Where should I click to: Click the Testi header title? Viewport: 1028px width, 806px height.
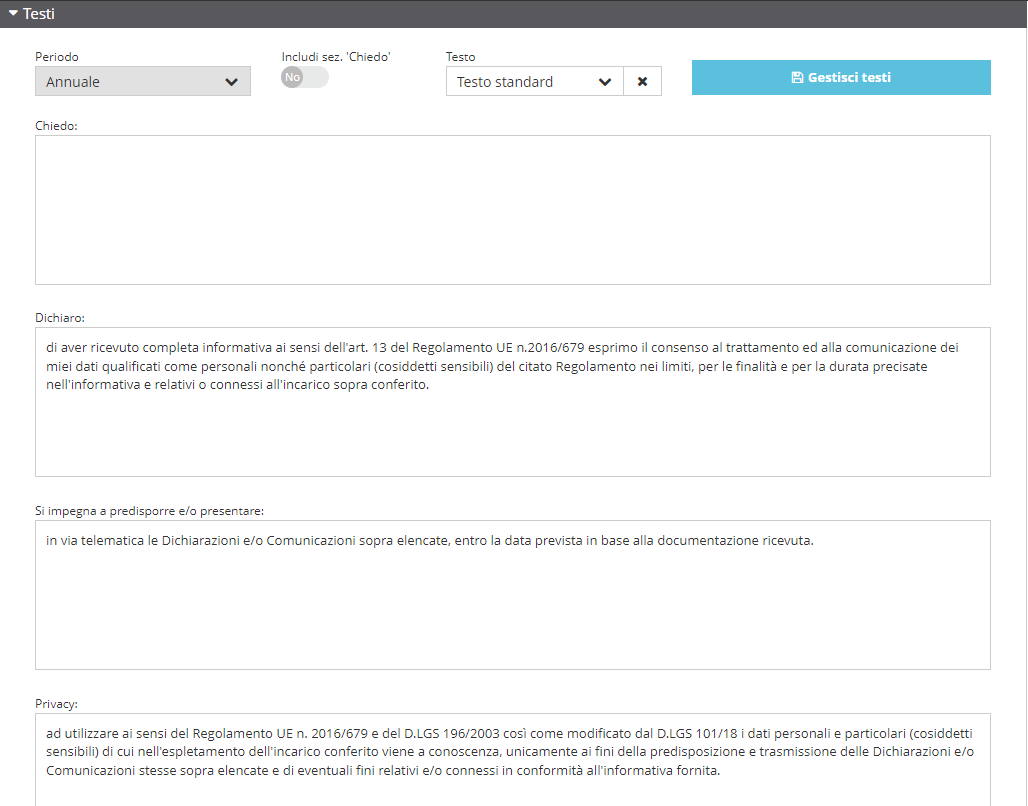(39, 14)
